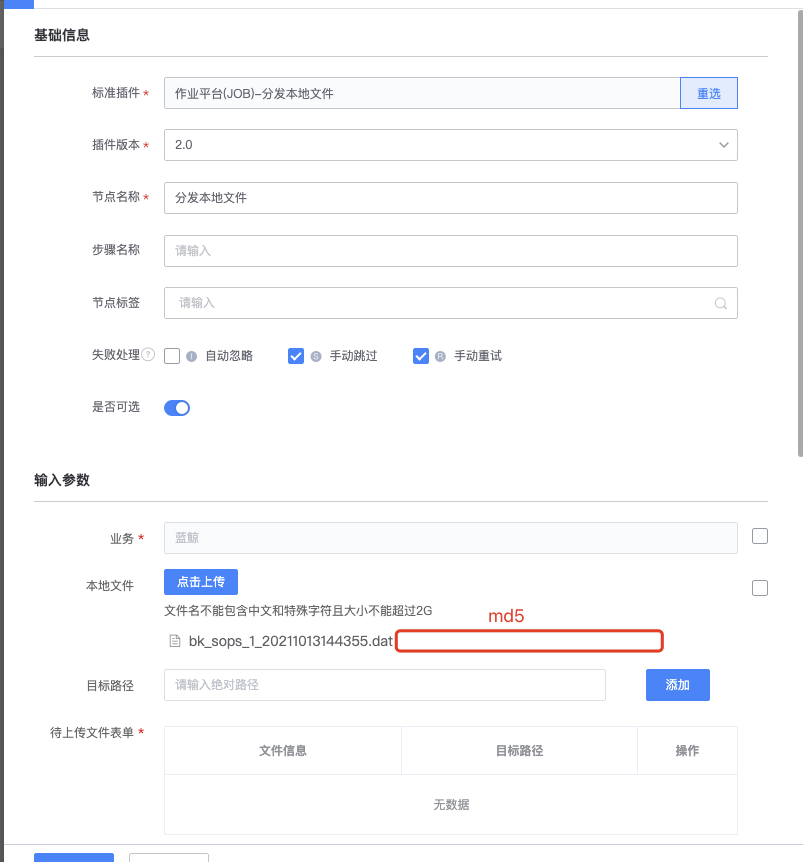Image resolution: width=803 pixels, height=862 pixels.
Task: Check the box right of 本地文件 section
Action: 759,587
